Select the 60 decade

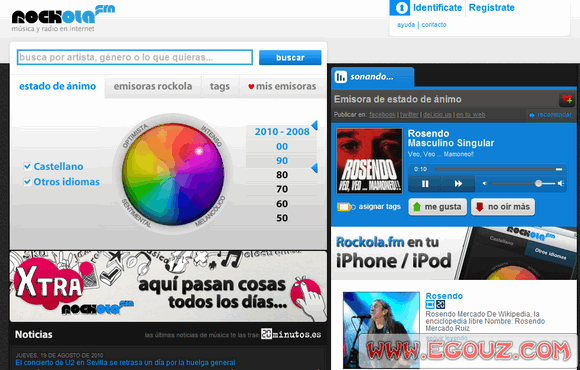tap(282, 204)
